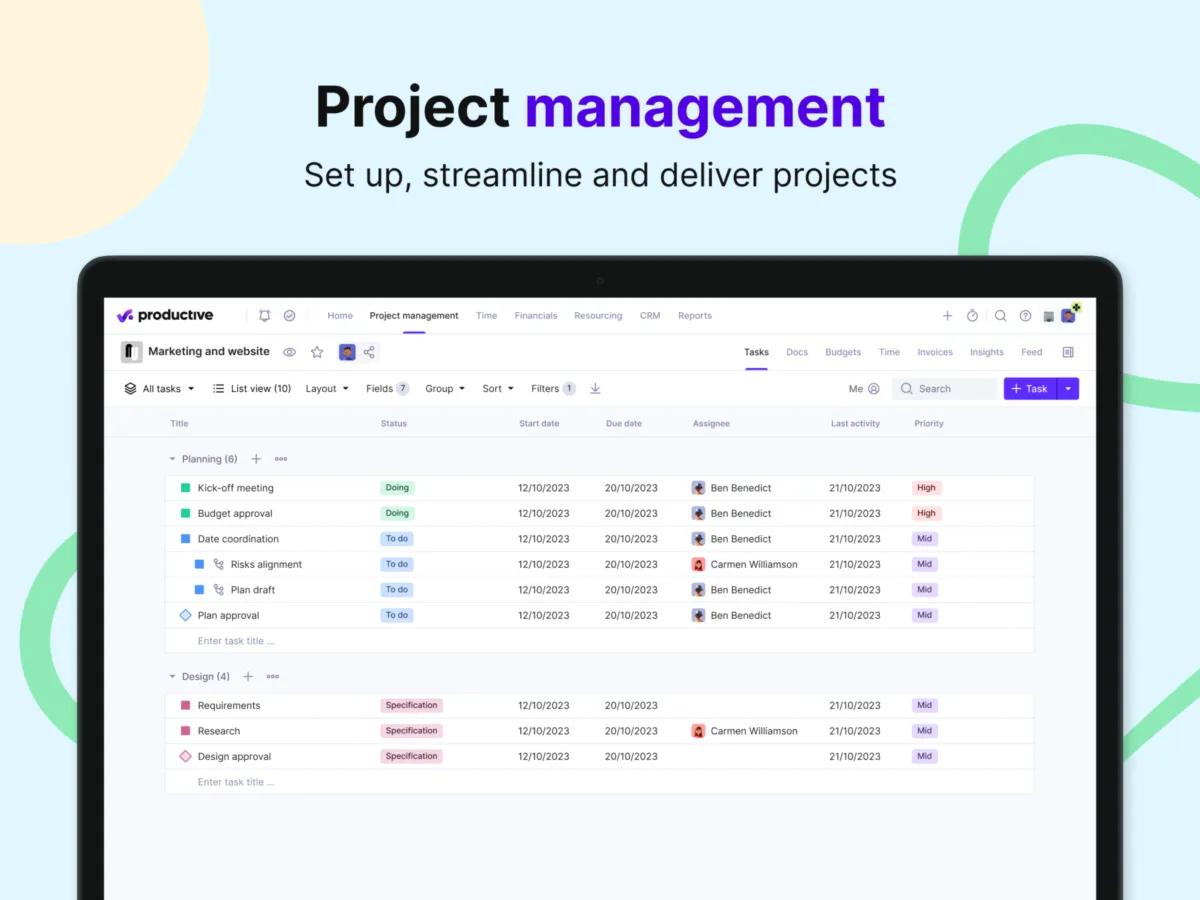This screenshot has height=900, width=1200.
Task: Open the Group dropdown
Action: click(445, 389)
